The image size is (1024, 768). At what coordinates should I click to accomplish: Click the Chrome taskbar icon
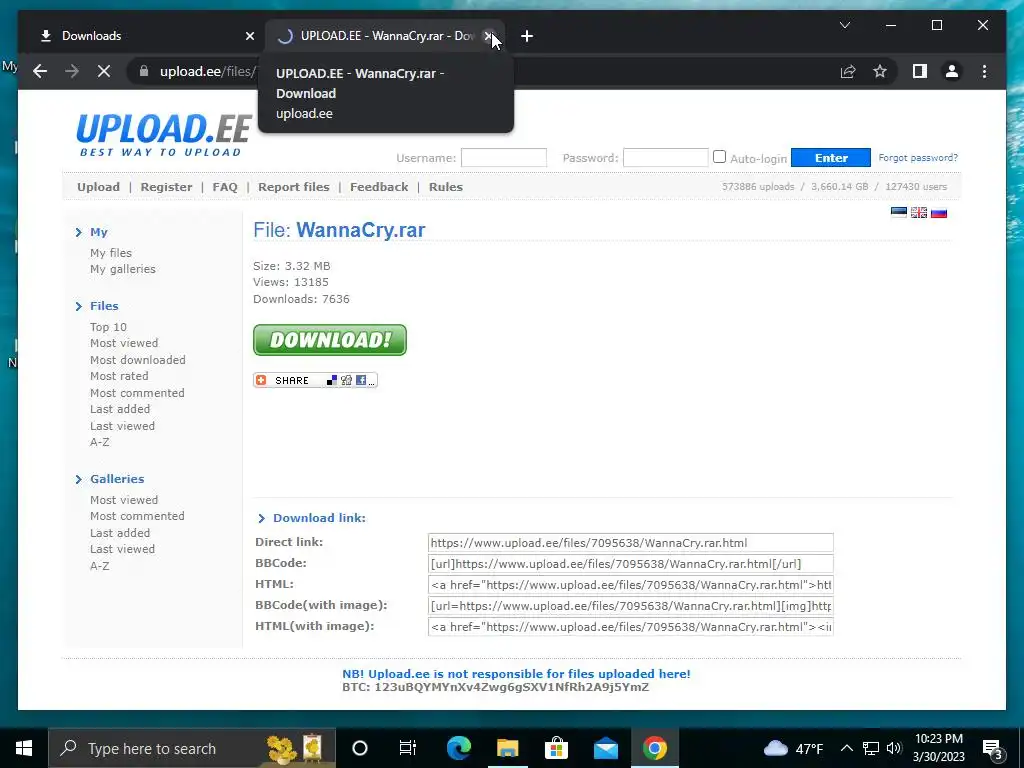point(654,748)
